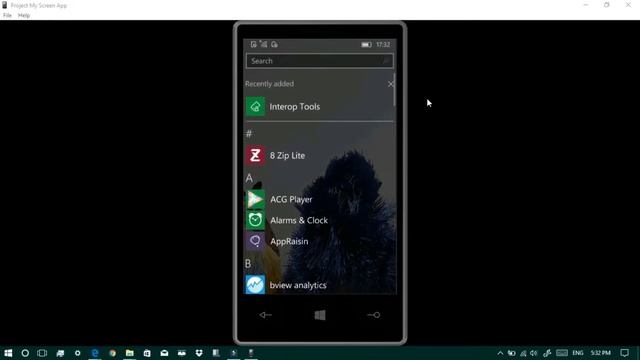The image size is (640, 360).
Task: Open the Mail taskbar icon
Action: (x=164, y=353)
